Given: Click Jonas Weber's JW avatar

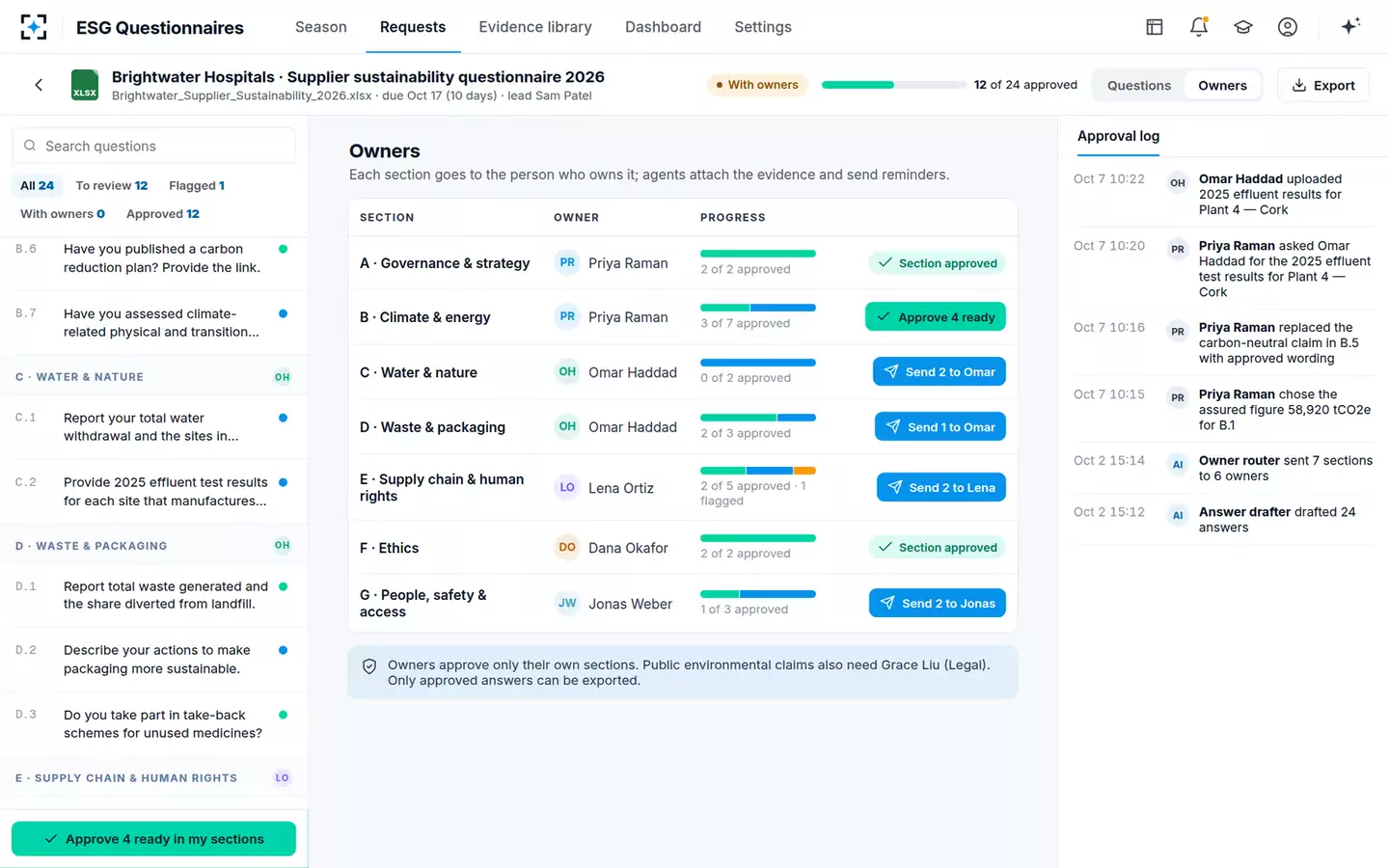Looking at the screenshot, I should click(x=567, y=603).
